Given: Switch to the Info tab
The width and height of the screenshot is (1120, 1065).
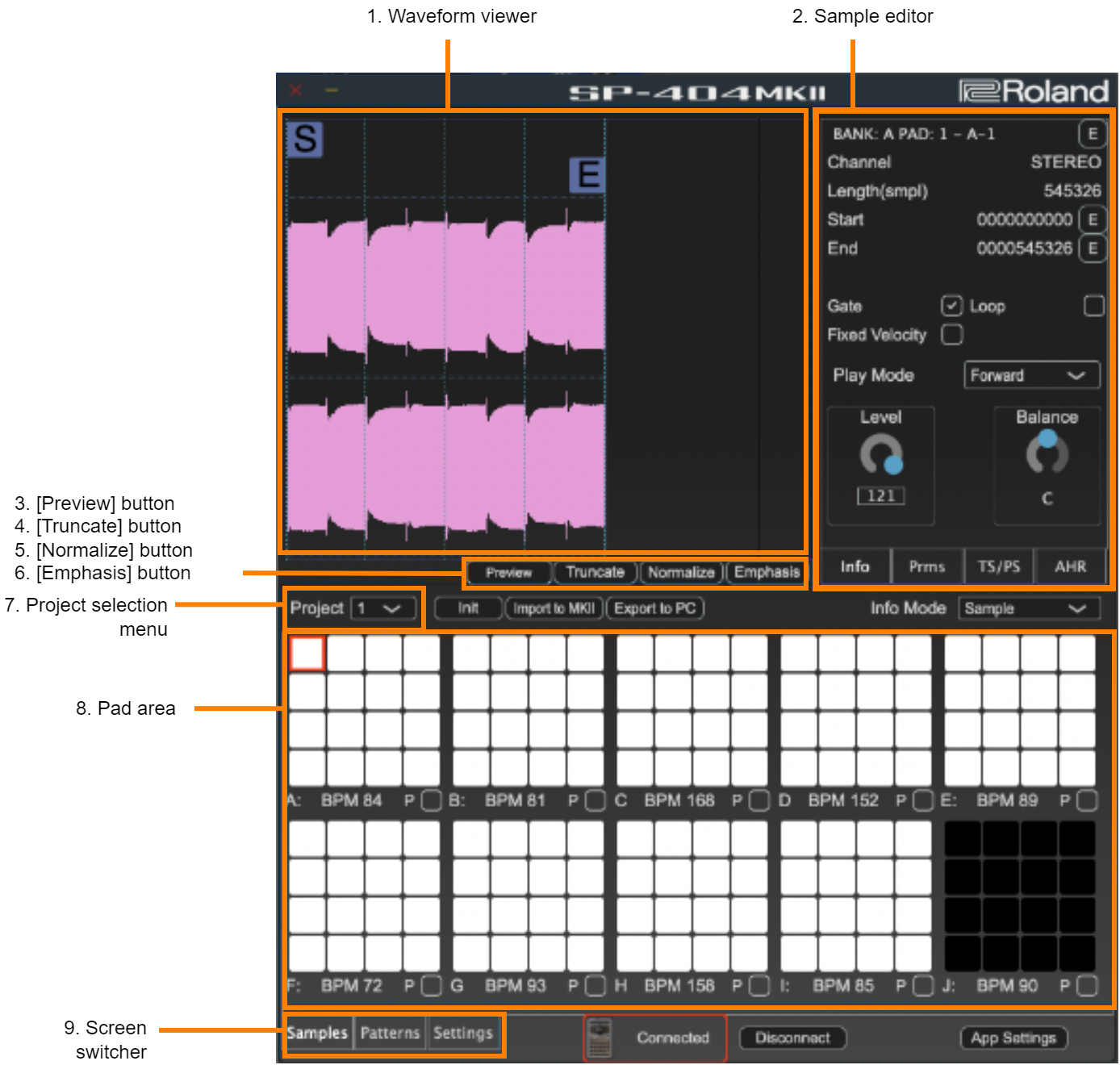Looking at the screenshot, I should 855,566.
